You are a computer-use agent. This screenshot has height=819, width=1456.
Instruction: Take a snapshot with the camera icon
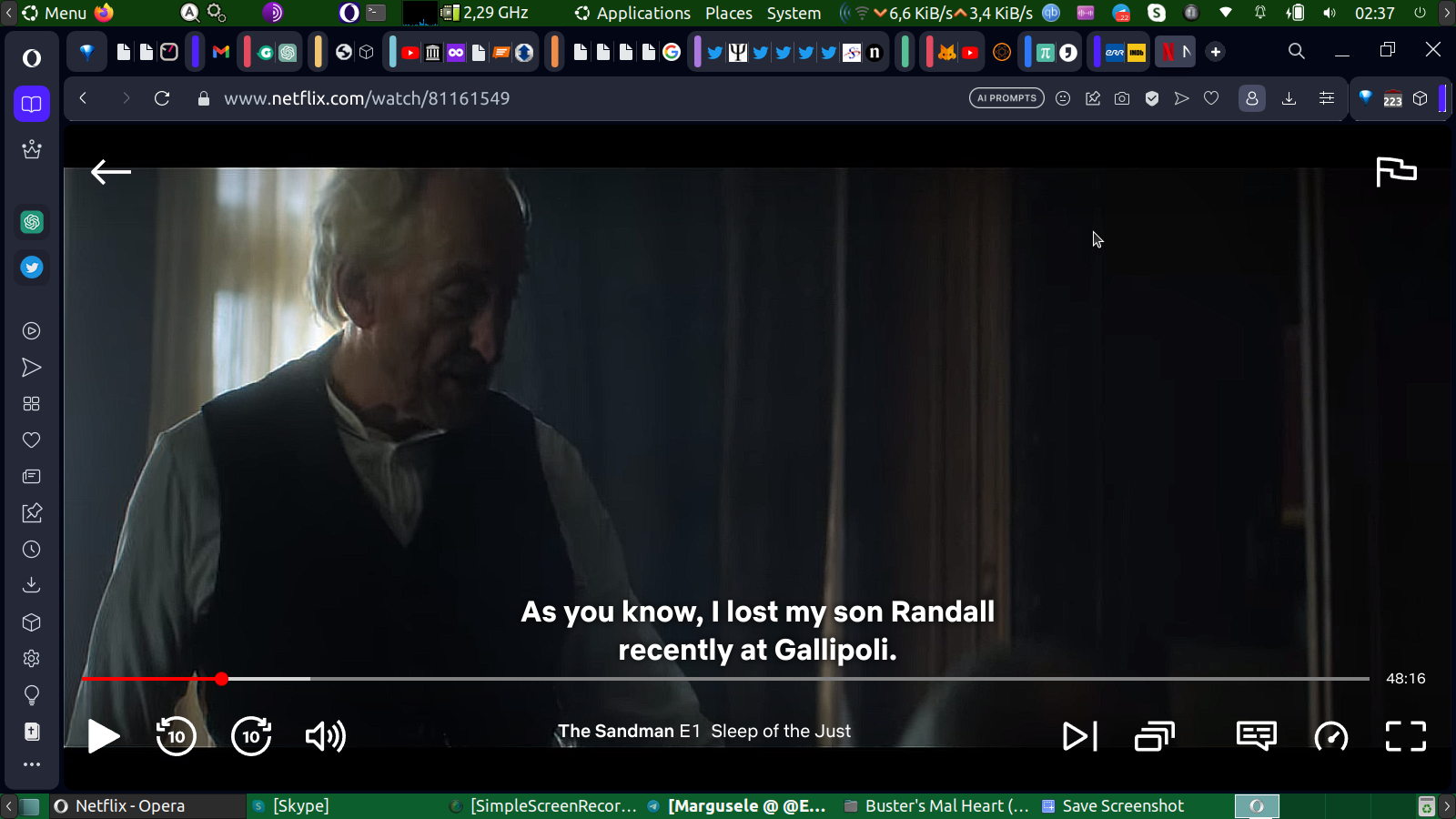[1122, 98]
